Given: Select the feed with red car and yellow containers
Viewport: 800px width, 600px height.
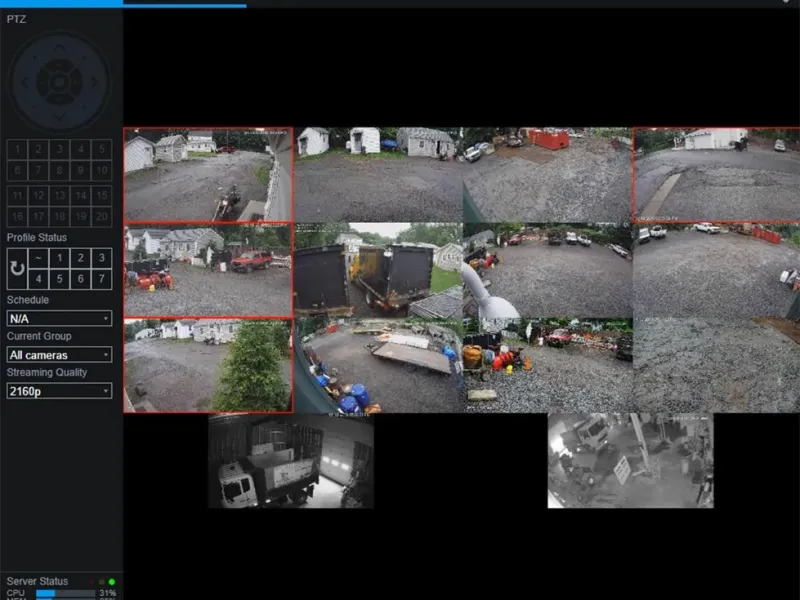Looking at the screenshot, I should pyautogui.click(x=547, y=365).
